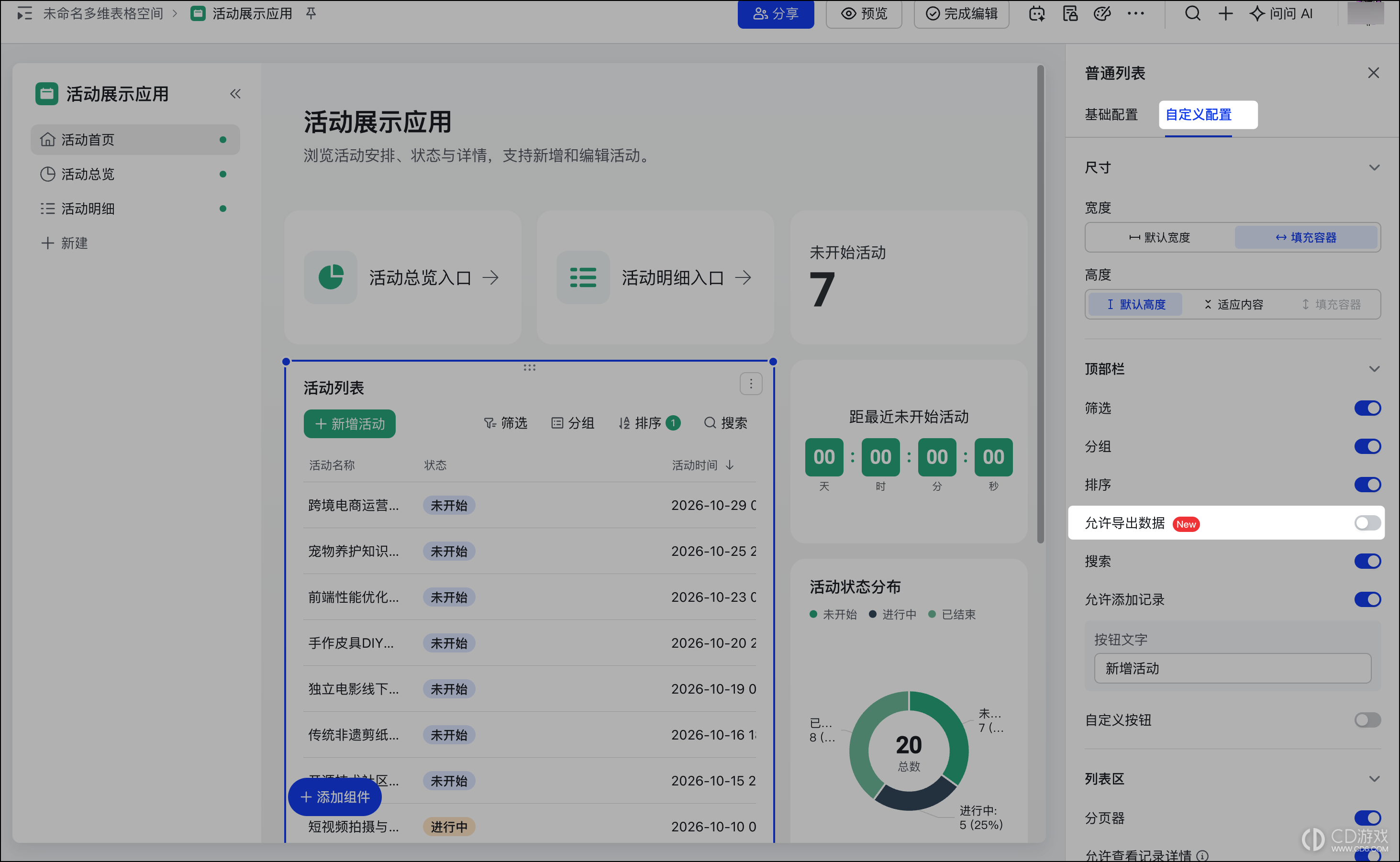The width and height of the screenshot is (1400, 862).
Task: Select 适应内容 height option
Action: pyautogui.click(x=1233, y=304)
